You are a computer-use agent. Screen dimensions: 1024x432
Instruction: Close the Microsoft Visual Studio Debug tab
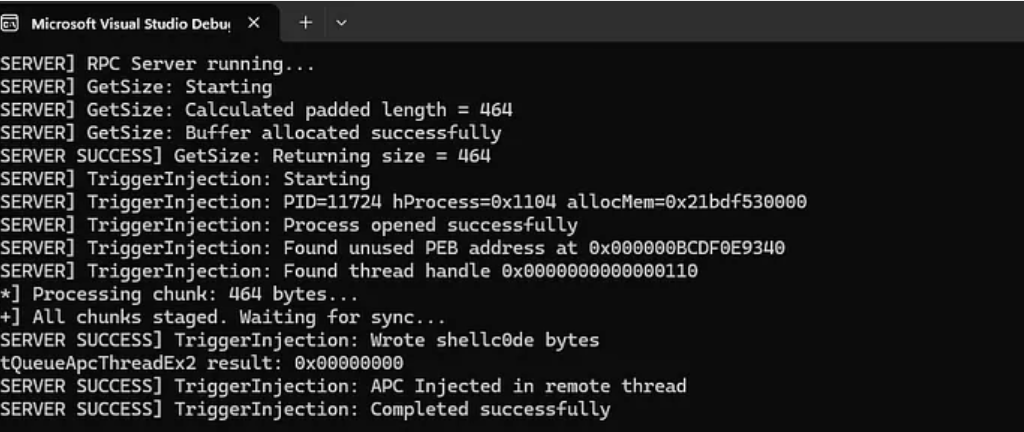tap(253, 23)
